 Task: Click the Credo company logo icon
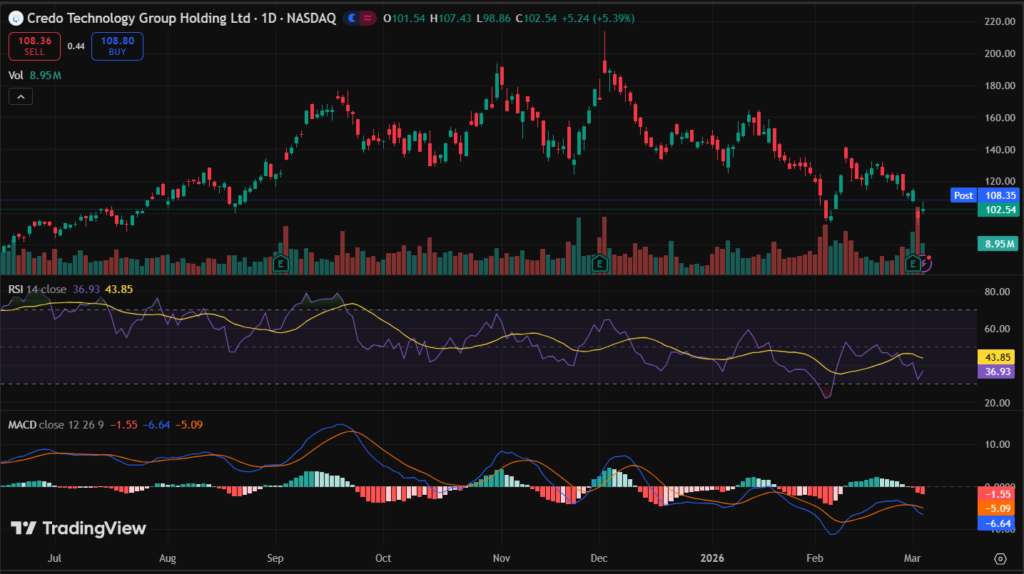15,19
